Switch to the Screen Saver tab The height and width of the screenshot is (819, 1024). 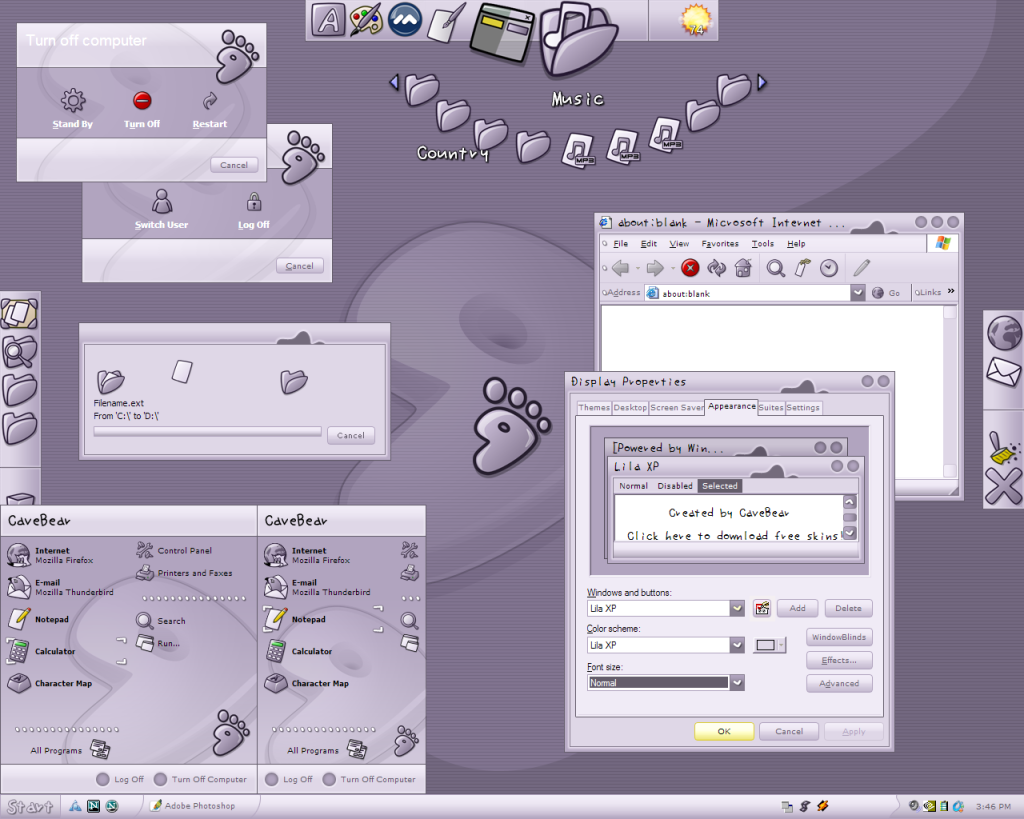677,408
